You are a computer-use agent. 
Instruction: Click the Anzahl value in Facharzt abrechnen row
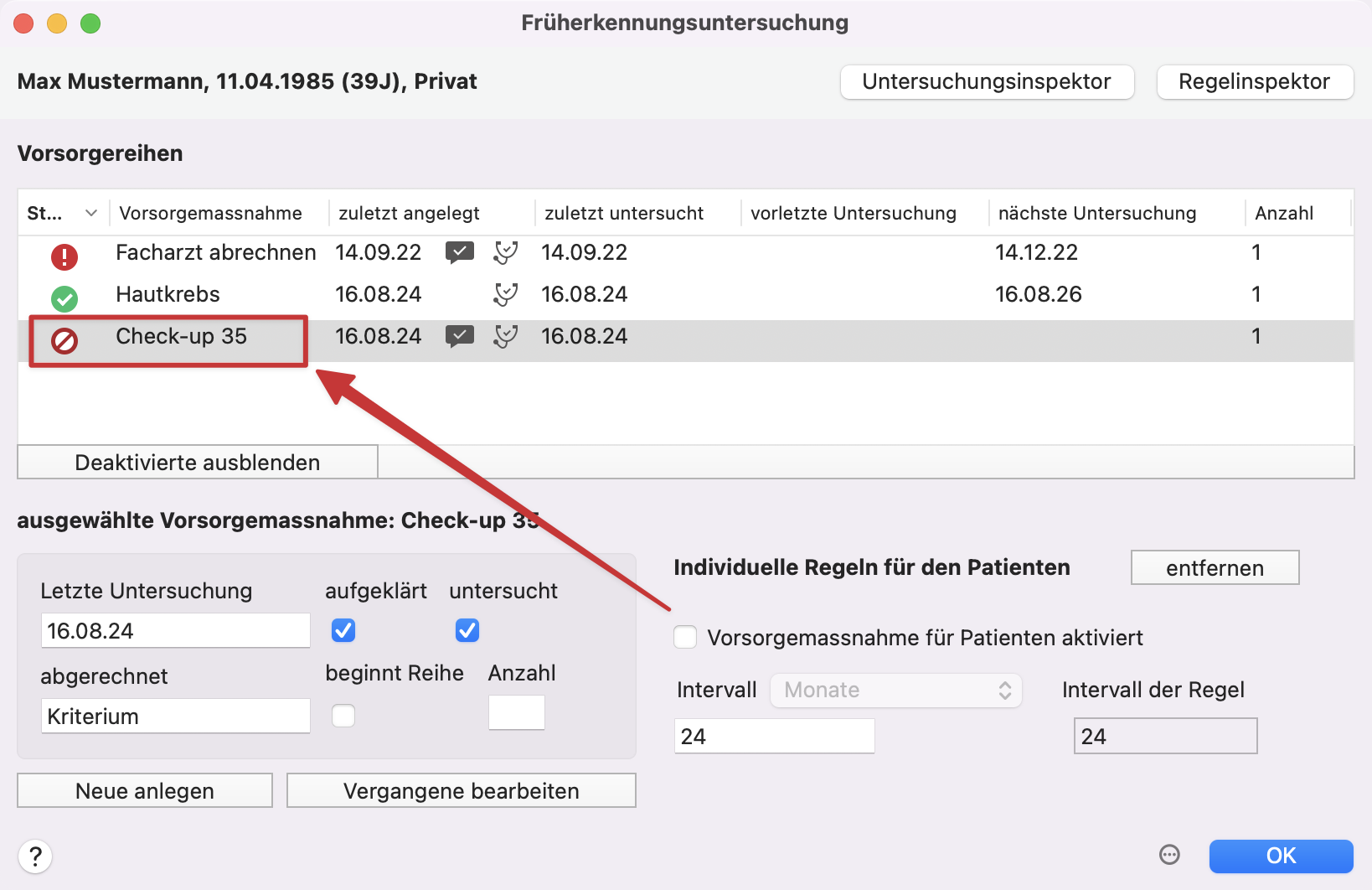pyautogui.click(x=1256, y=252)
